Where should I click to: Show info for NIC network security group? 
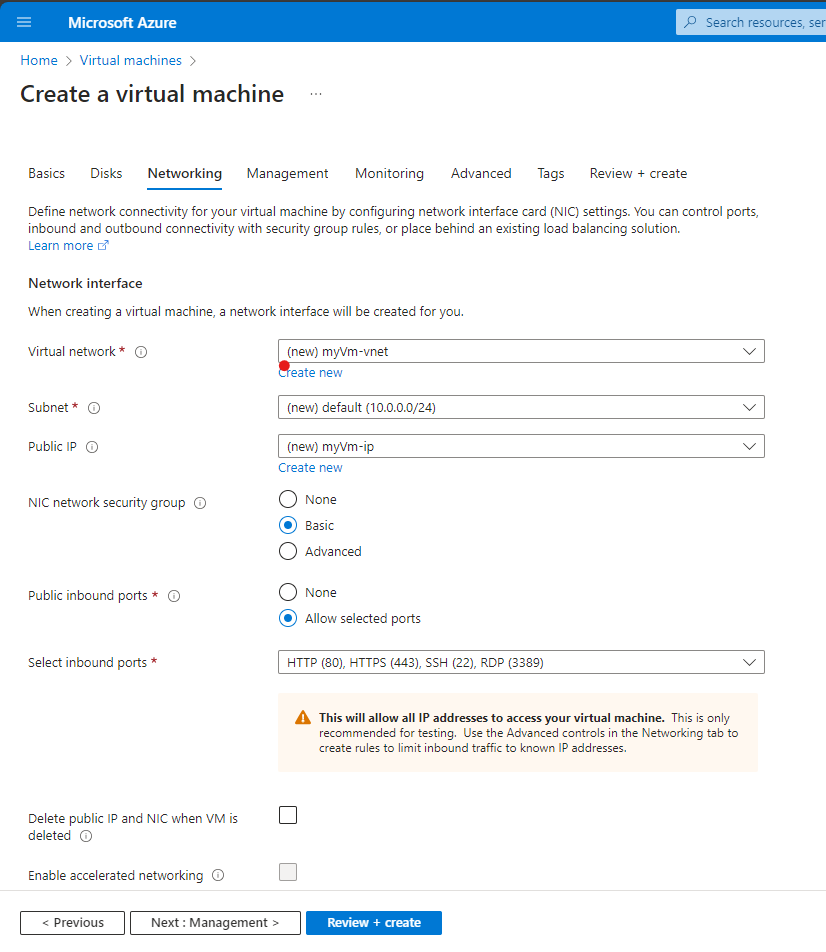(200, 503)
